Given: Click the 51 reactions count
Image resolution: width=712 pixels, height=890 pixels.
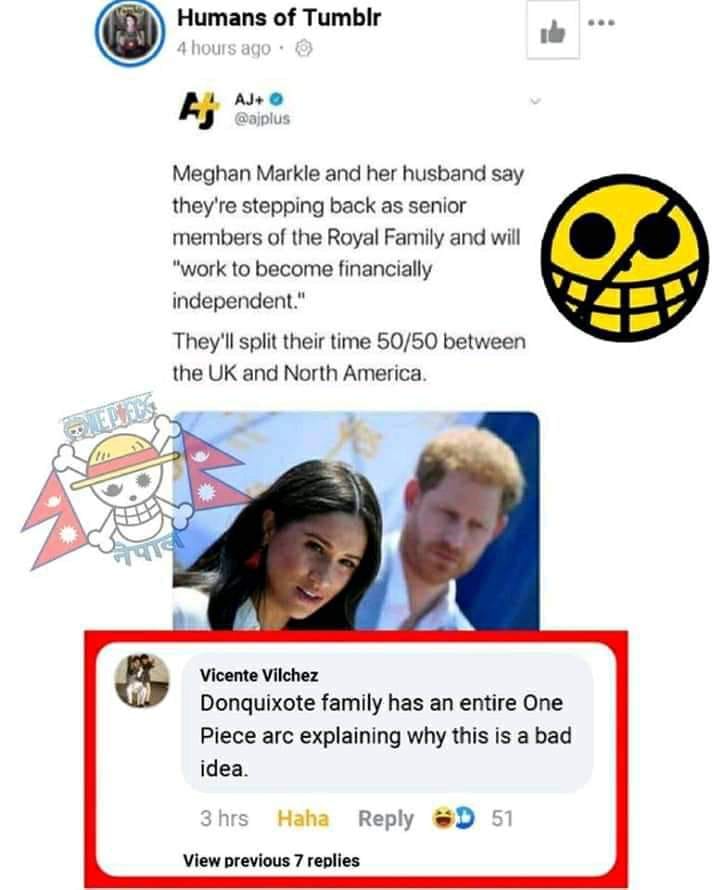Looking at the screenshot, I should pyautogui.click(x=502, y=818).
